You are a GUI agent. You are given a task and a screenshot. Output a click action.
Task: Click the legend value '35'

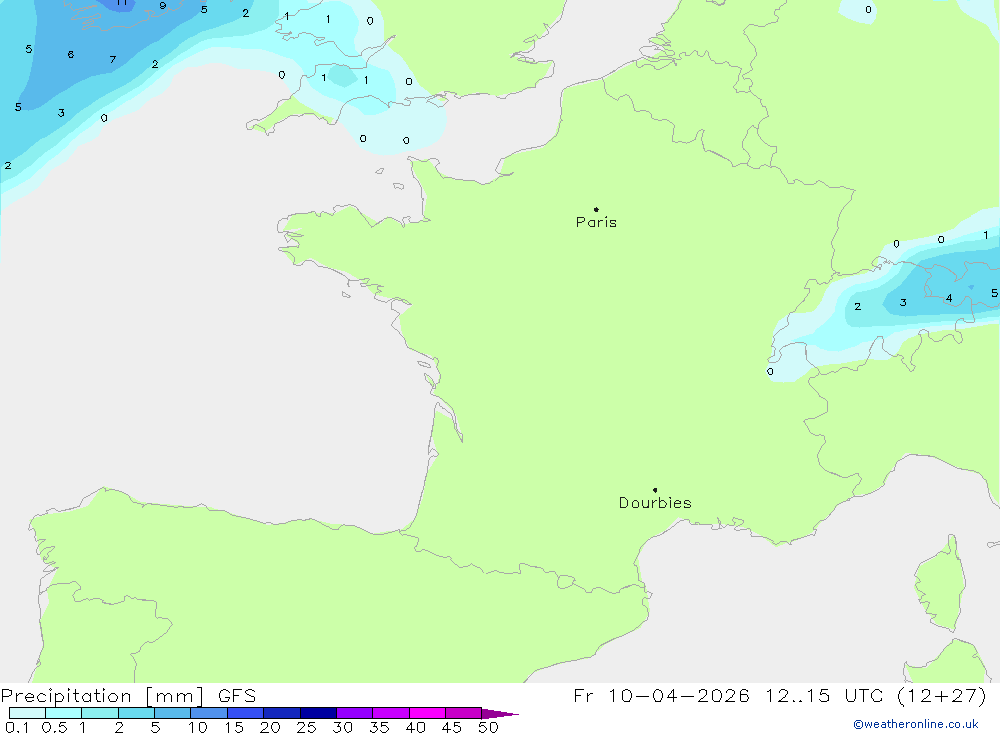click(379, 727)
